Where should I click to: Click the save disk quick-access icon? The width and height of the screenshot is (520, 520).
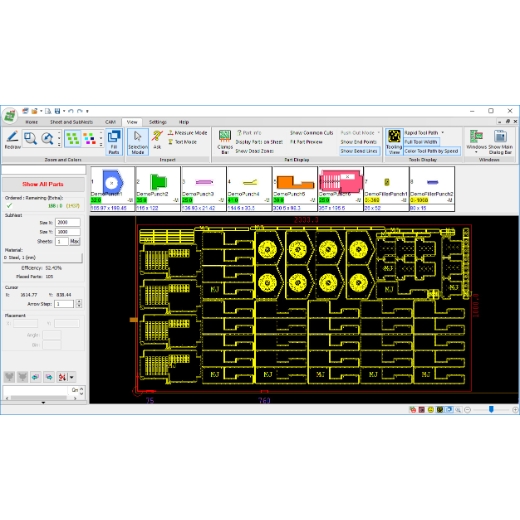[x=57, y=111]
